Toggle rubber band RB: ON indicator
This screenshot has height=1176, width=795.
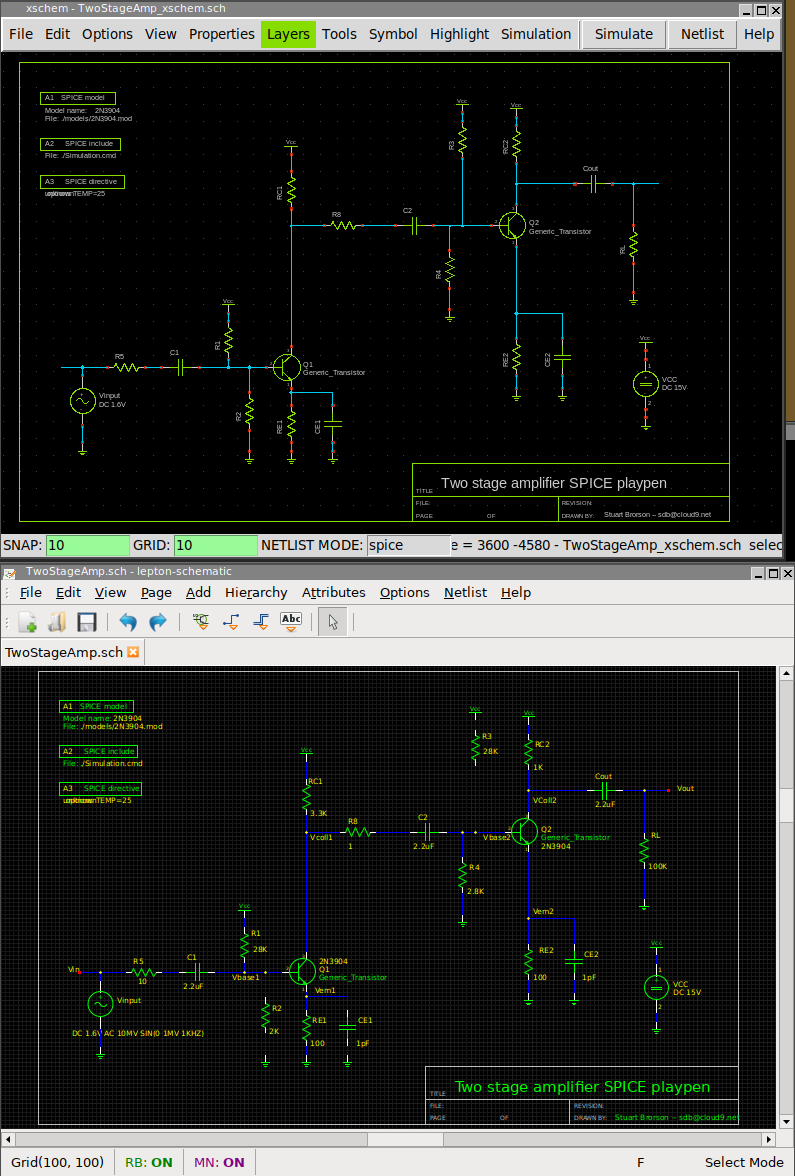click(x=148, y=1162)
